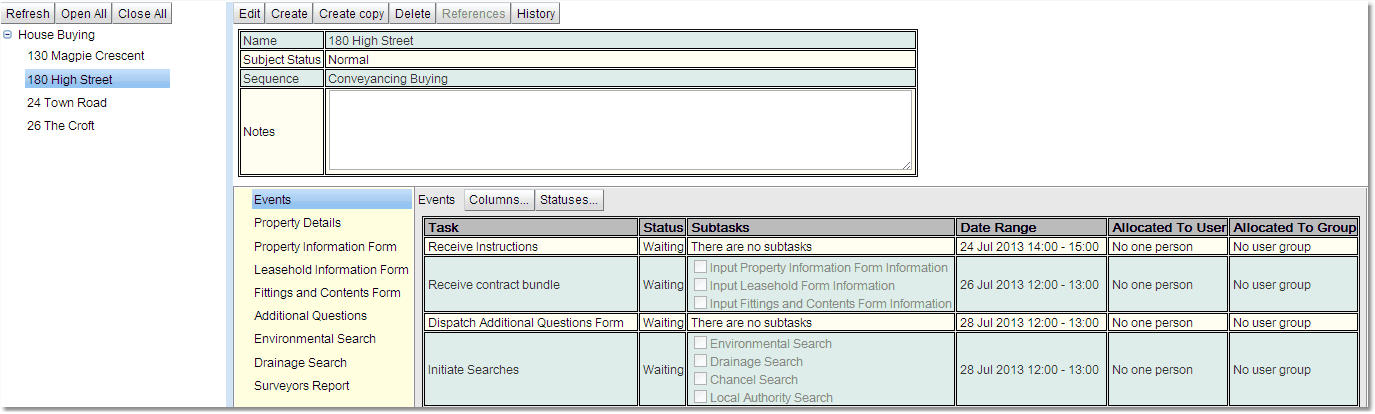Toggle the Environmental Search subtask checkbox

tap(700, 344)
